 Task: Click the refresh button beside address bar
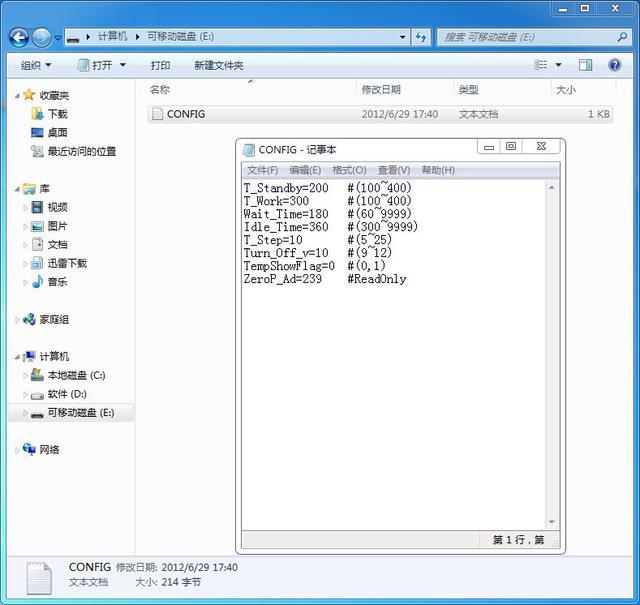click(421, 37)
